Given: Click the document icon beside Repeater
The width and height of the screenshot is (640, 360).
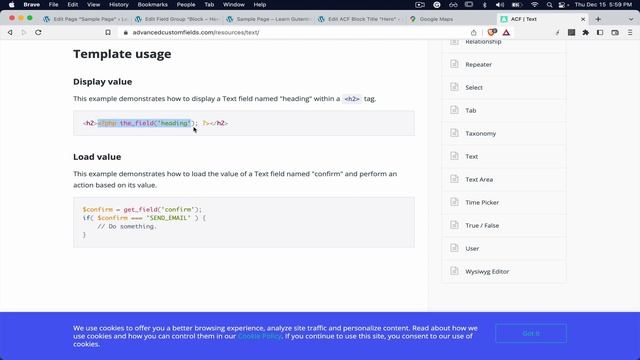Looking at the screenshot, I should (454, 64).
